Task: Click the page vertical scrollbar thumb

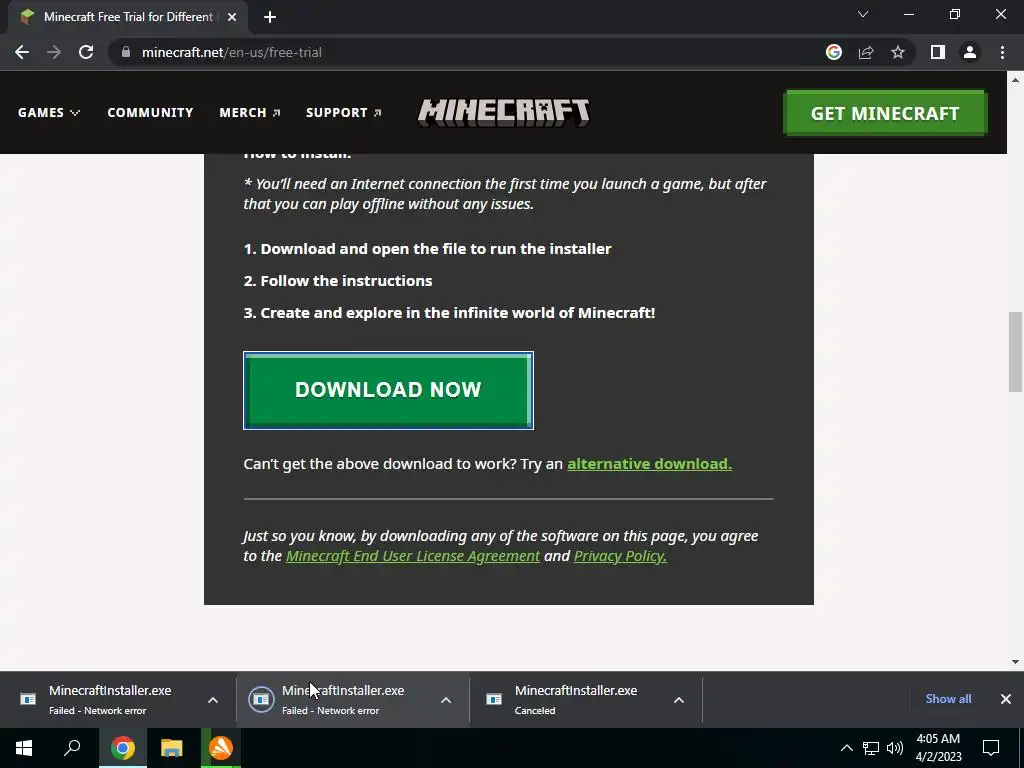Action: pyautogui.click(x=1015, y=352)
